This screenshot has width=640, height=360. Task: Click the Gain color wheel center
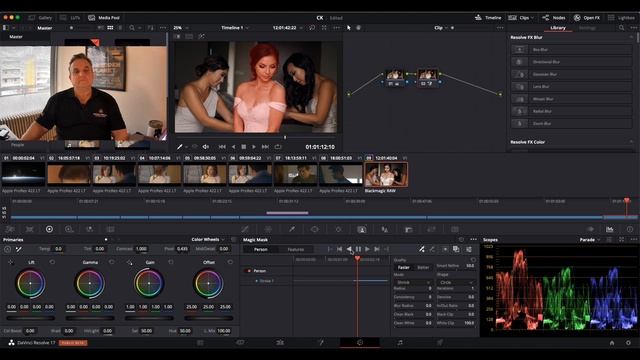(149, 283)
